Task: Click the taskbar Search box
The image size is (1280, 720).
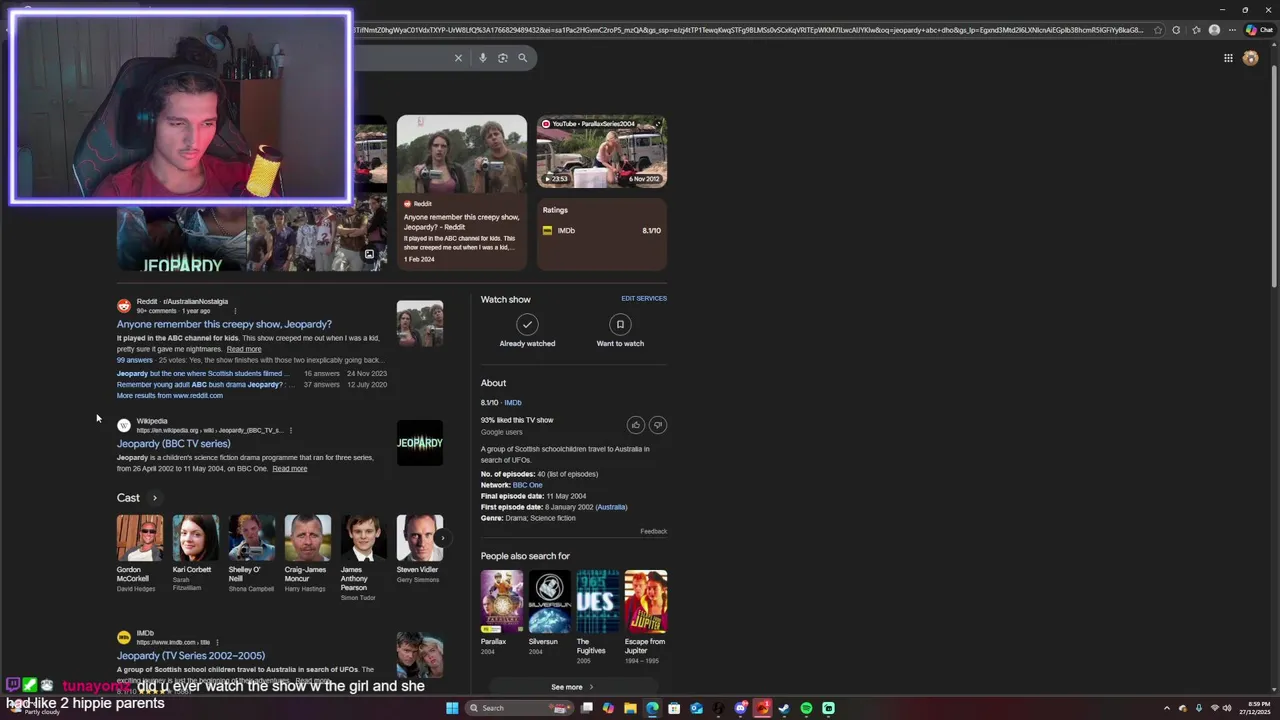Action: [x=520, y=708]
